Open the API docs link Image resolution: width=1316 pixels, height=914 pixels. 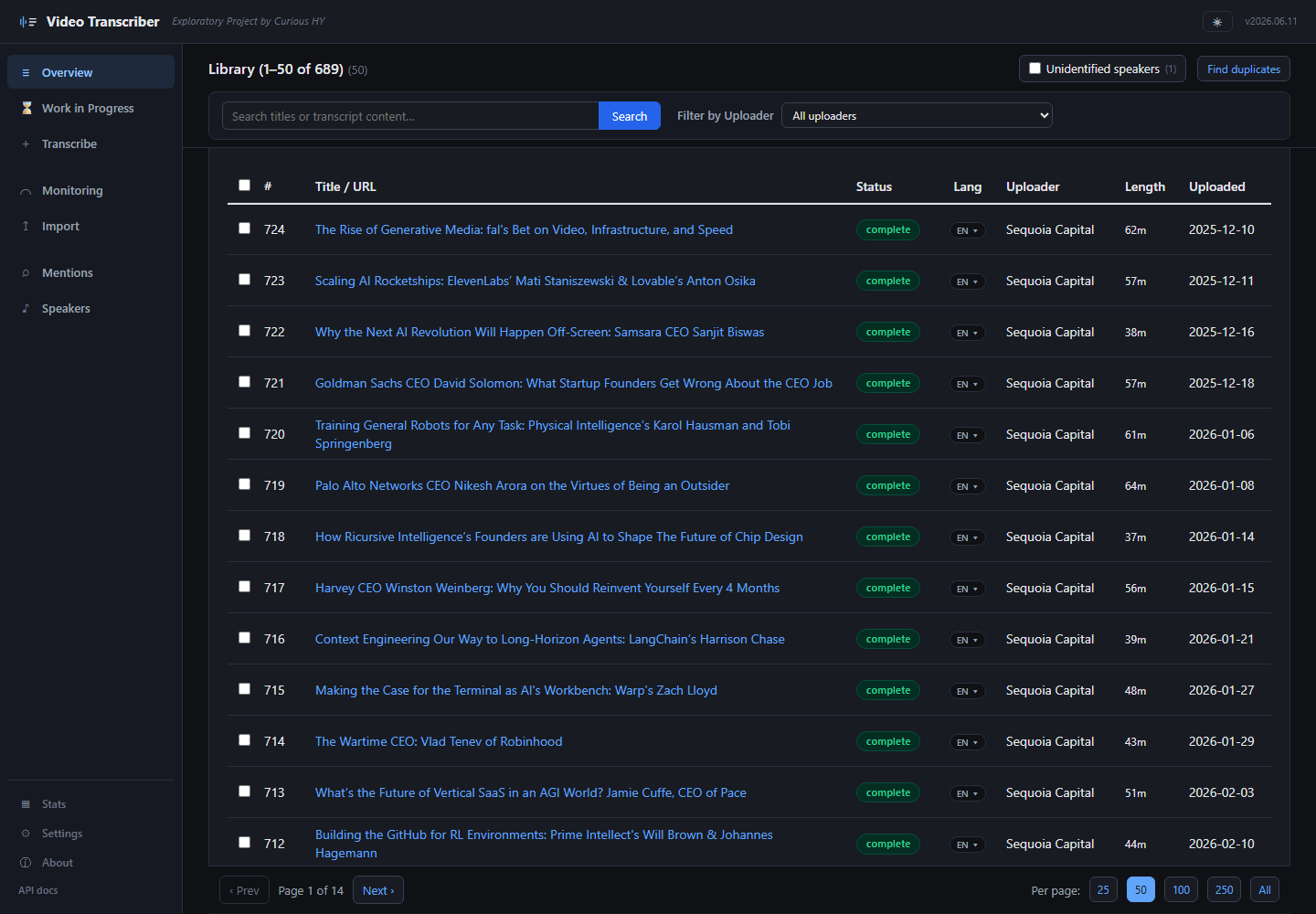coord(38,890)
